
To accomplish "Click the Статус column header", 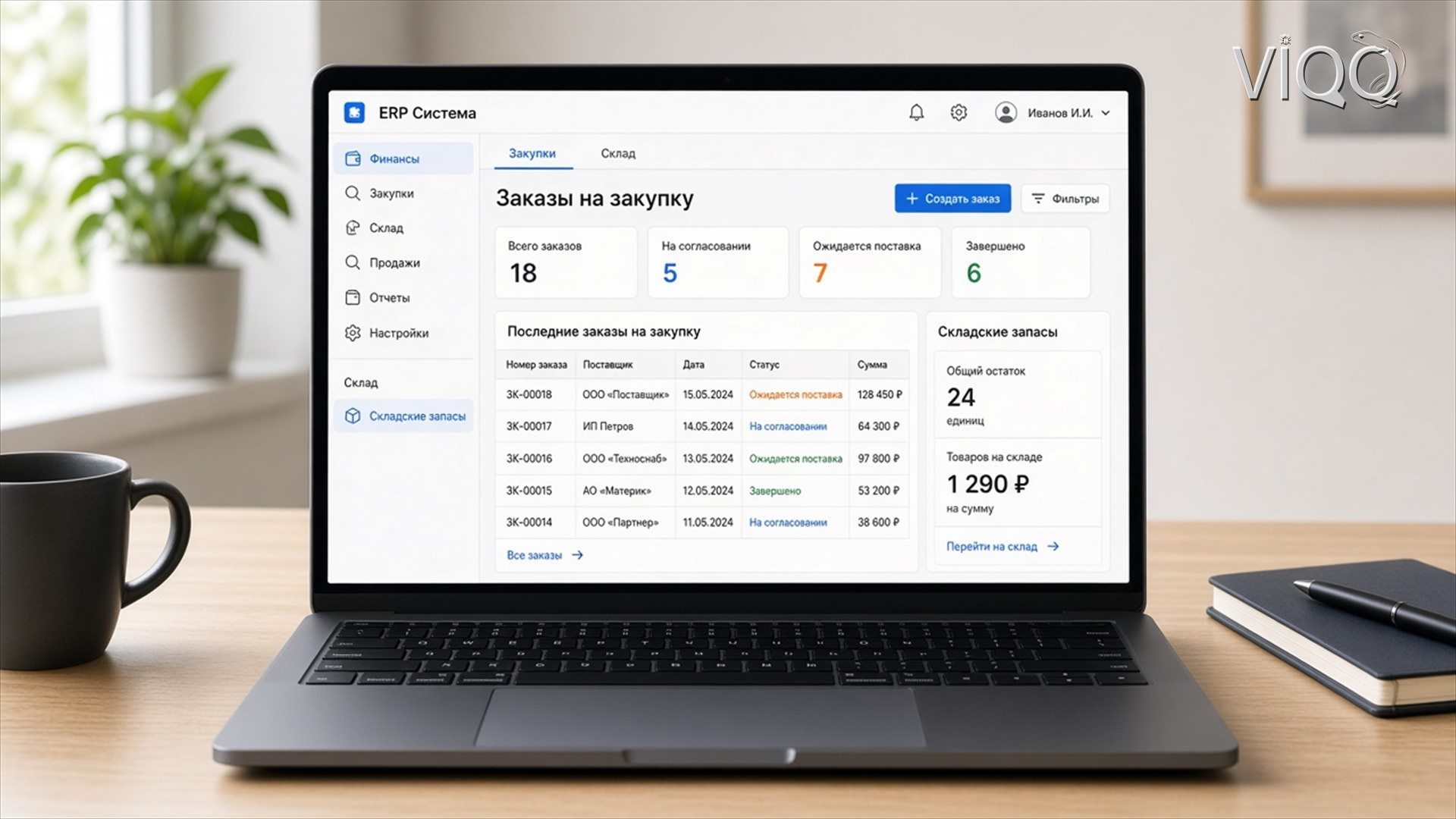I will pyautogui.click(x=764, y=365).
